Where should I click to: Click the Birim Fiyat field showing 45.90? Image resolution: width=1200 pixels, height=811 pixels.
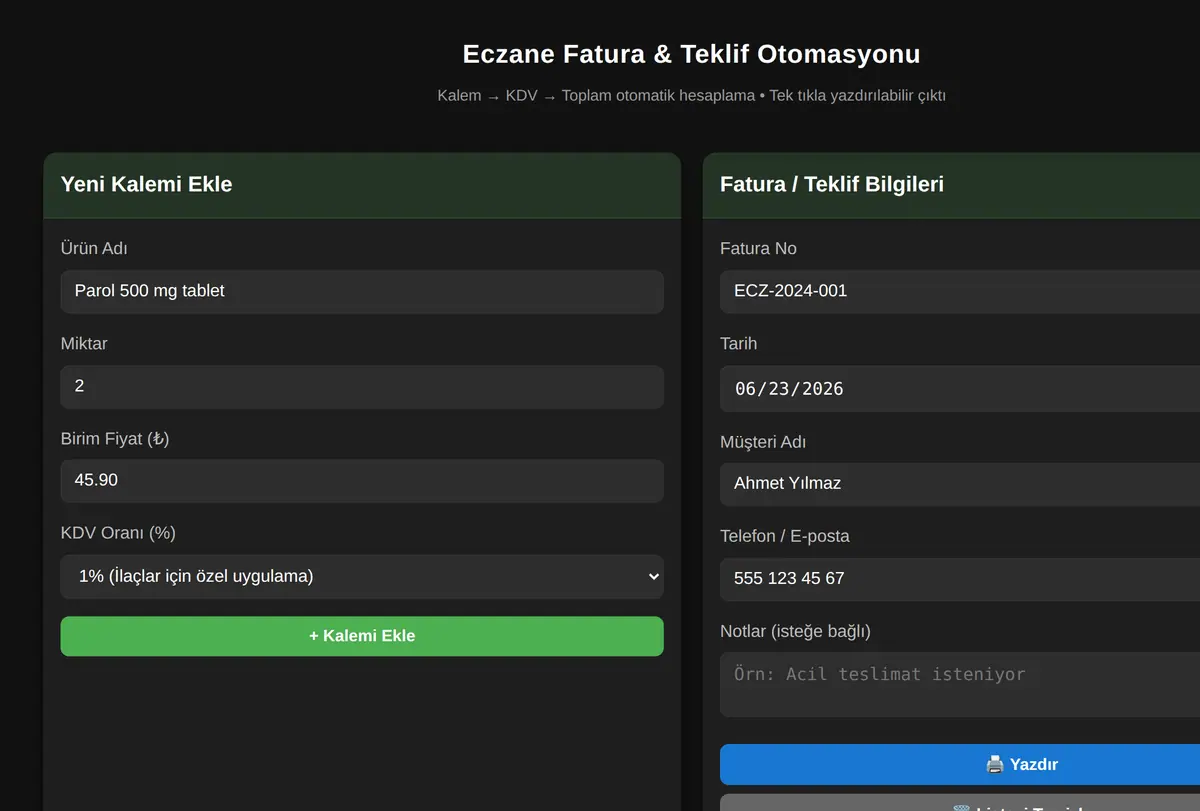pyautogui.click(x=362, y=481)
